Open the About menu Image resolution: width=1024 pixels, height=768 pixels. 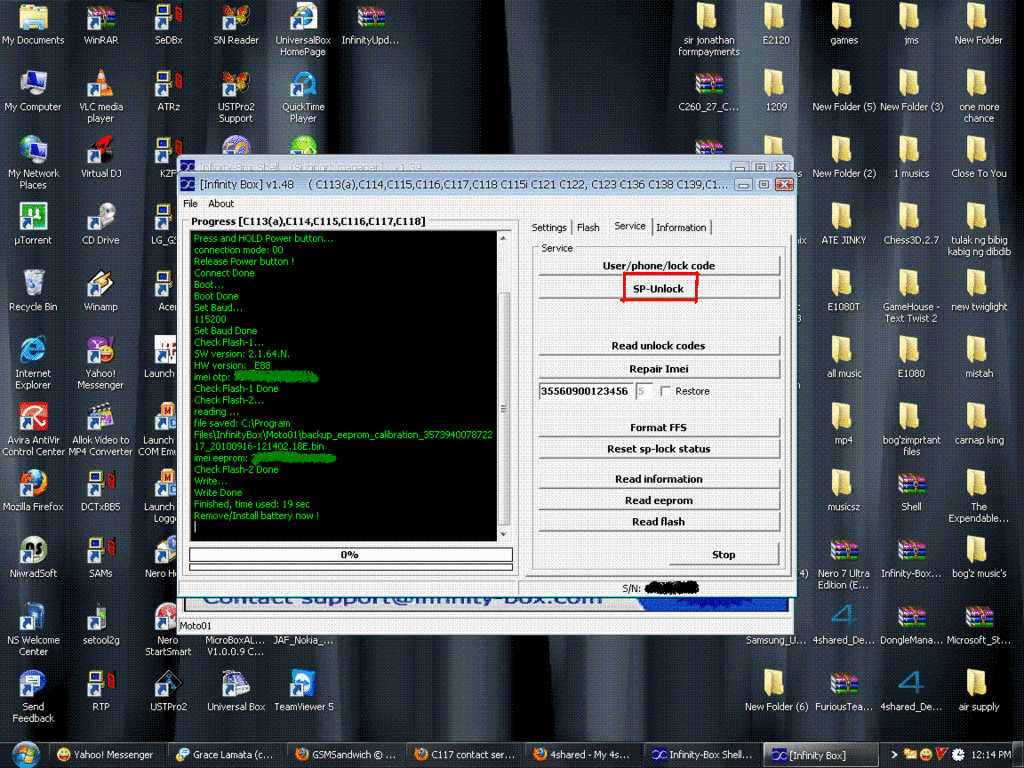[x=221, y=204]
